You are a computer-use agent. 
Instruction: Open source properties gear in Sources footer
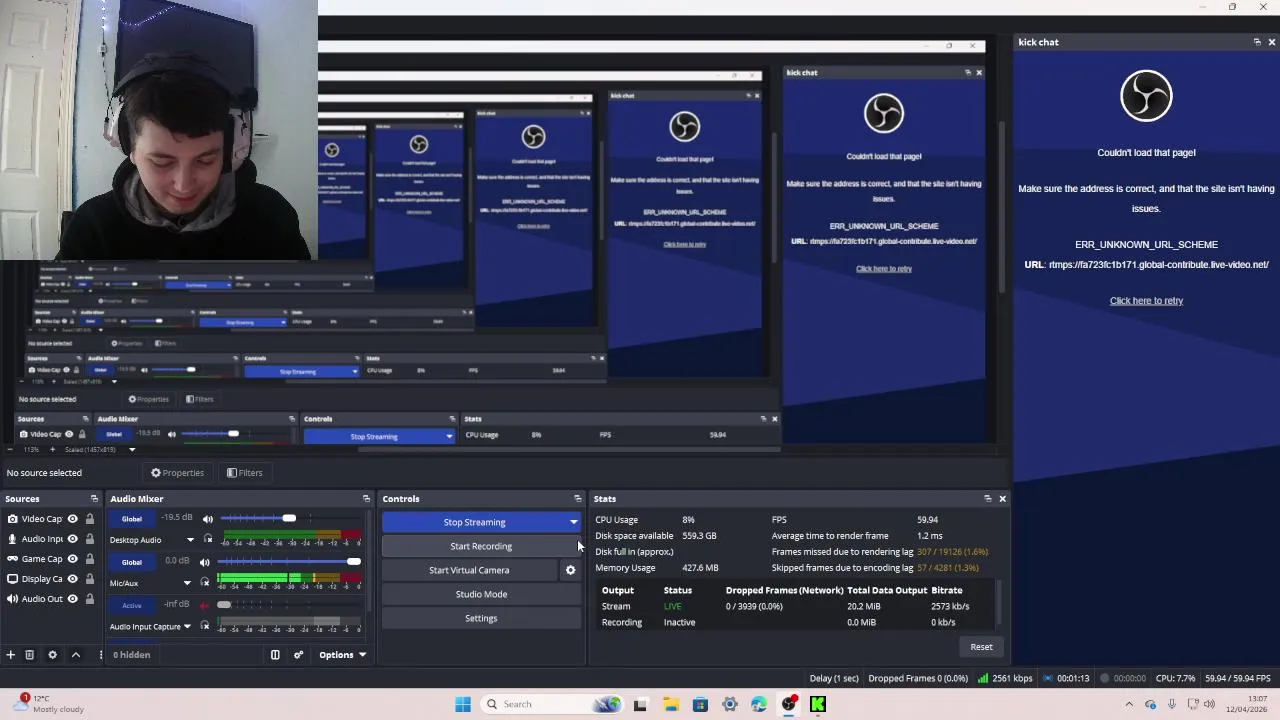tap(52, 655)
